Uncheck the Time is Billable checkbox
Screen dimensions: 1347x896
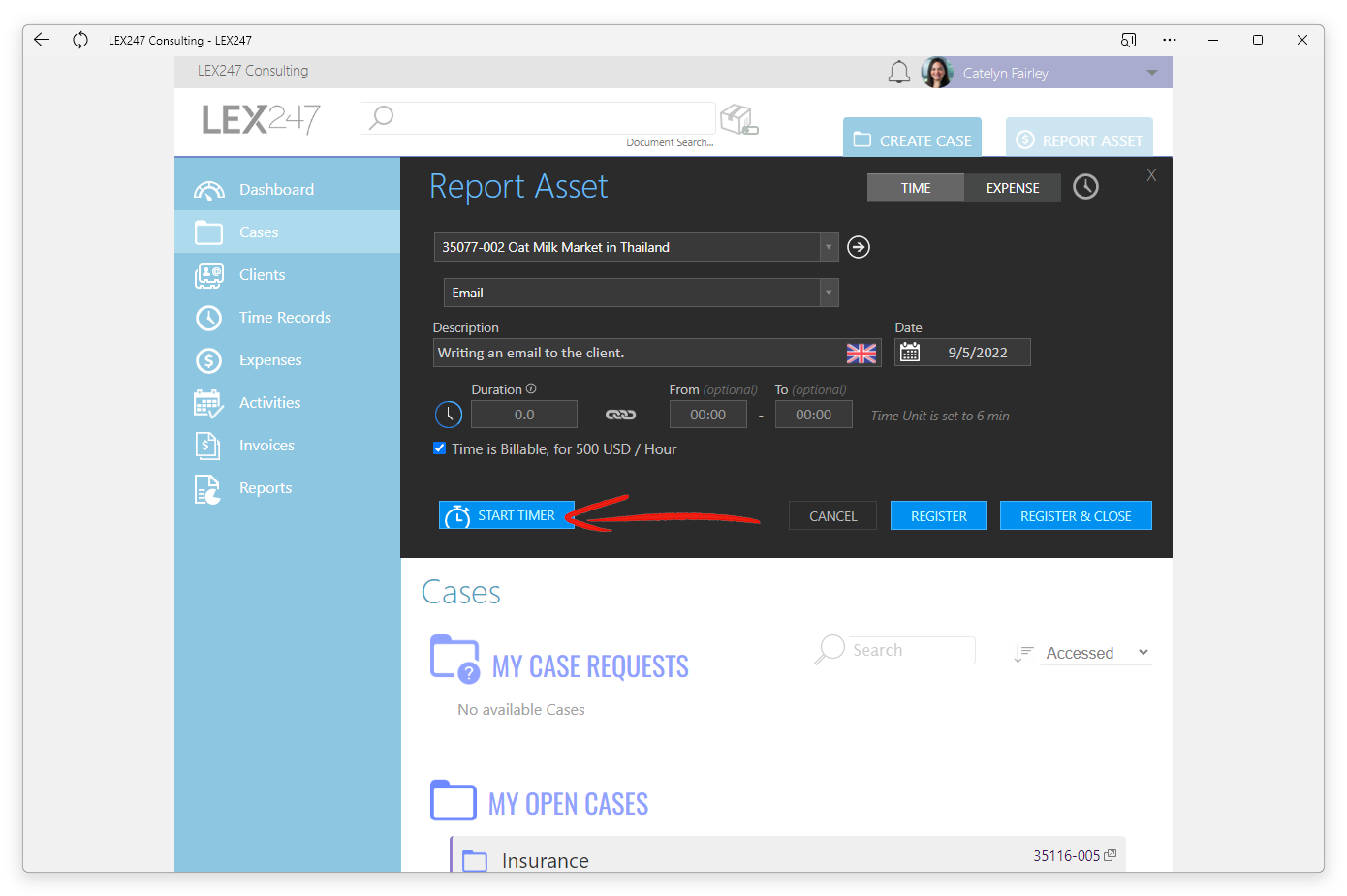(440, 448)
